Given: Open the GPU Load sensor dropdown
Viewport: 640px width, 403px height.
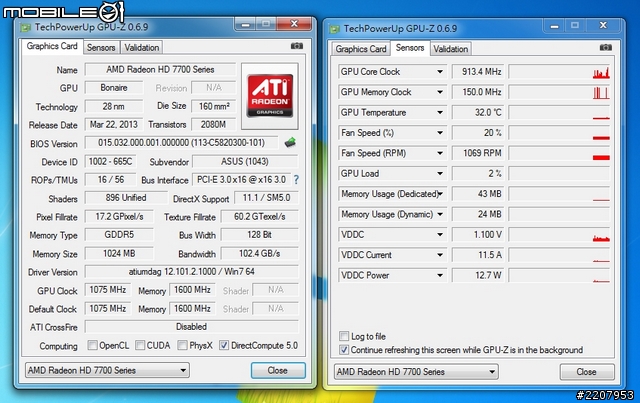Looking at the screenshot, I should click(440, 174).
